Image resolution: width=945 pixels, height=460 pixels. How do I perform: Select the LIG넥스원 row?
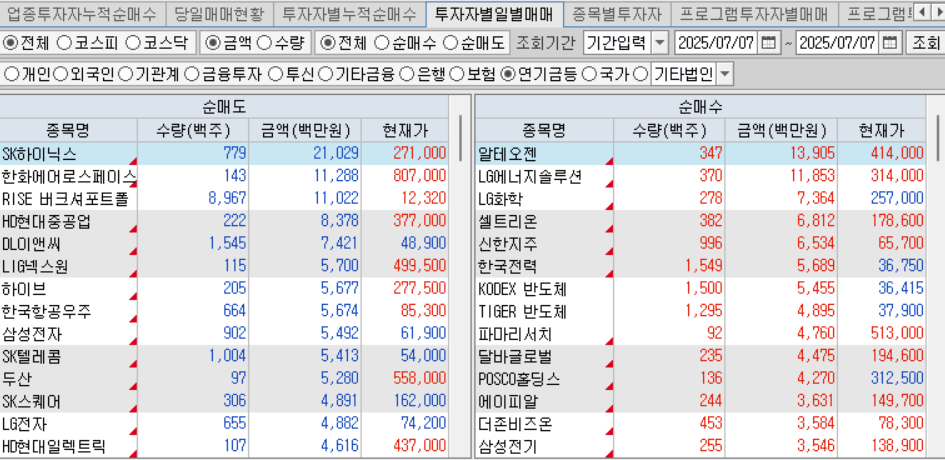point(224,266)
